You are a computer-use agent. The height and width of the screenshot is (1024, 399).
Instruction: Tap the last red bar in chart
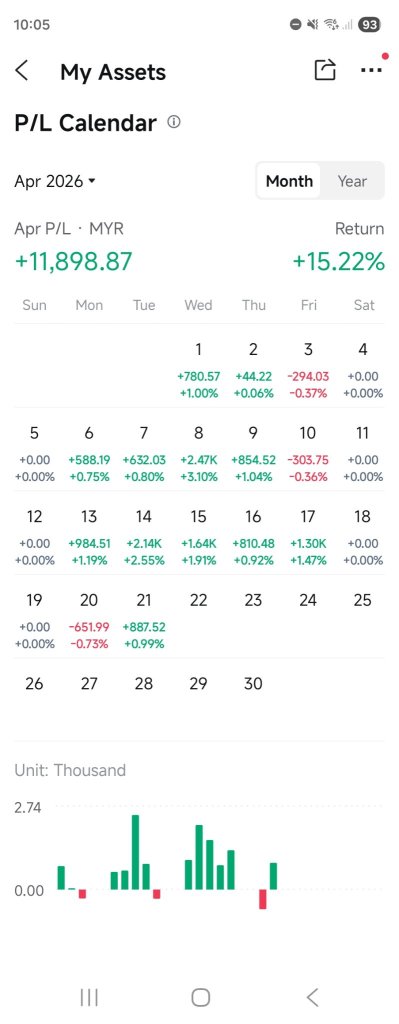coord(263,899)
